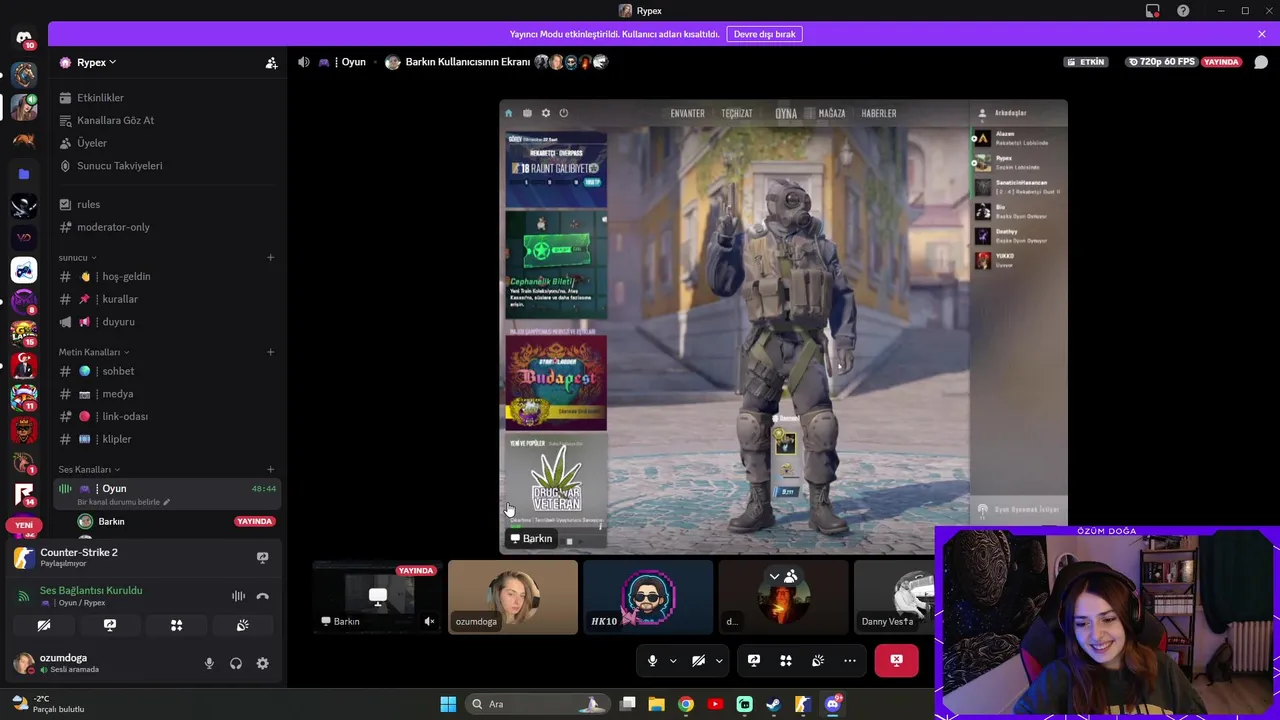The width and height of the screenshot is (1280, 720).
Task: Toggle camera in call controls
Action: click(699, 660)
